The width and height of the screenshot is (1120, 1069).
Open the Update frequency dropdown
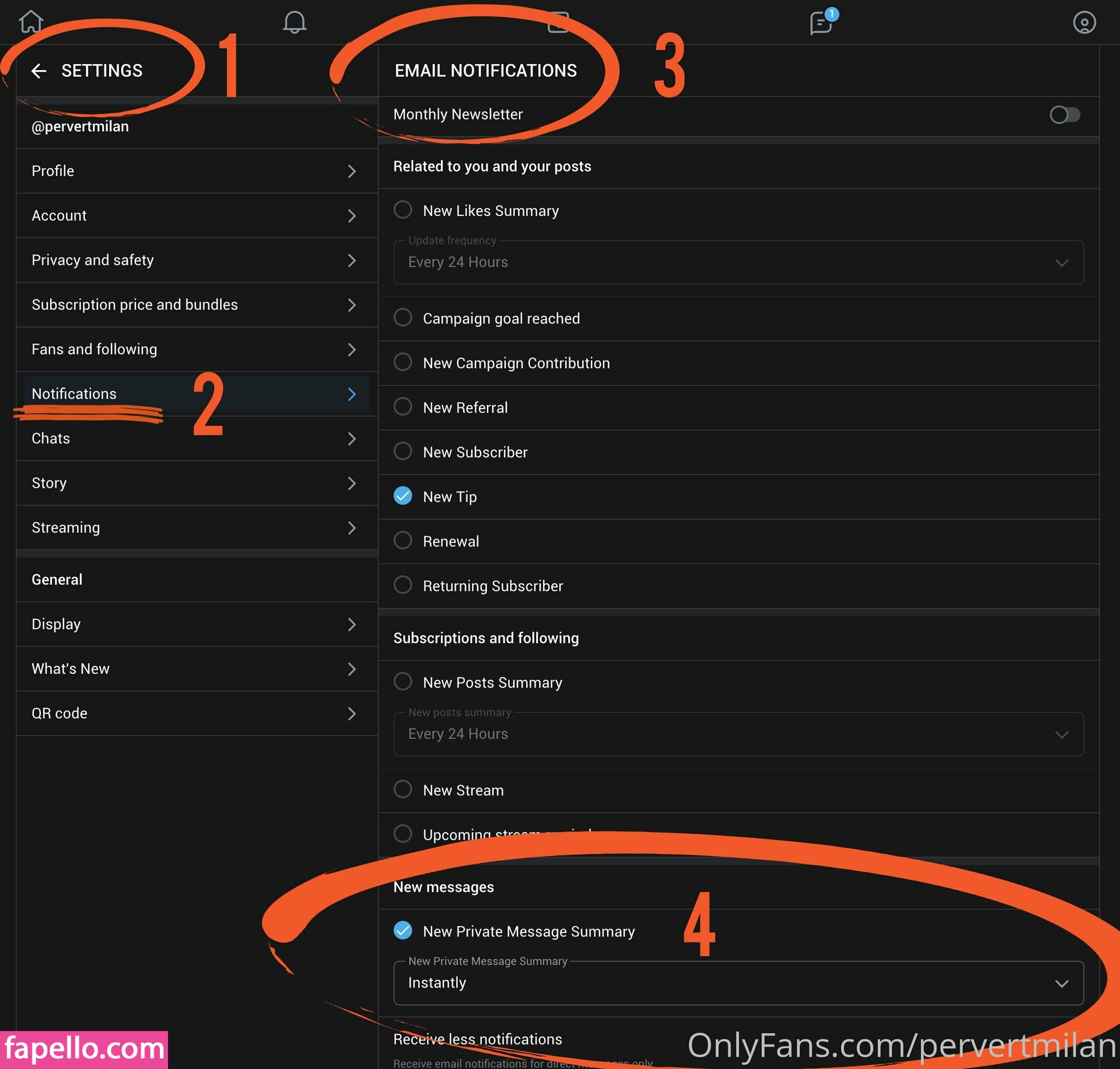738,263
